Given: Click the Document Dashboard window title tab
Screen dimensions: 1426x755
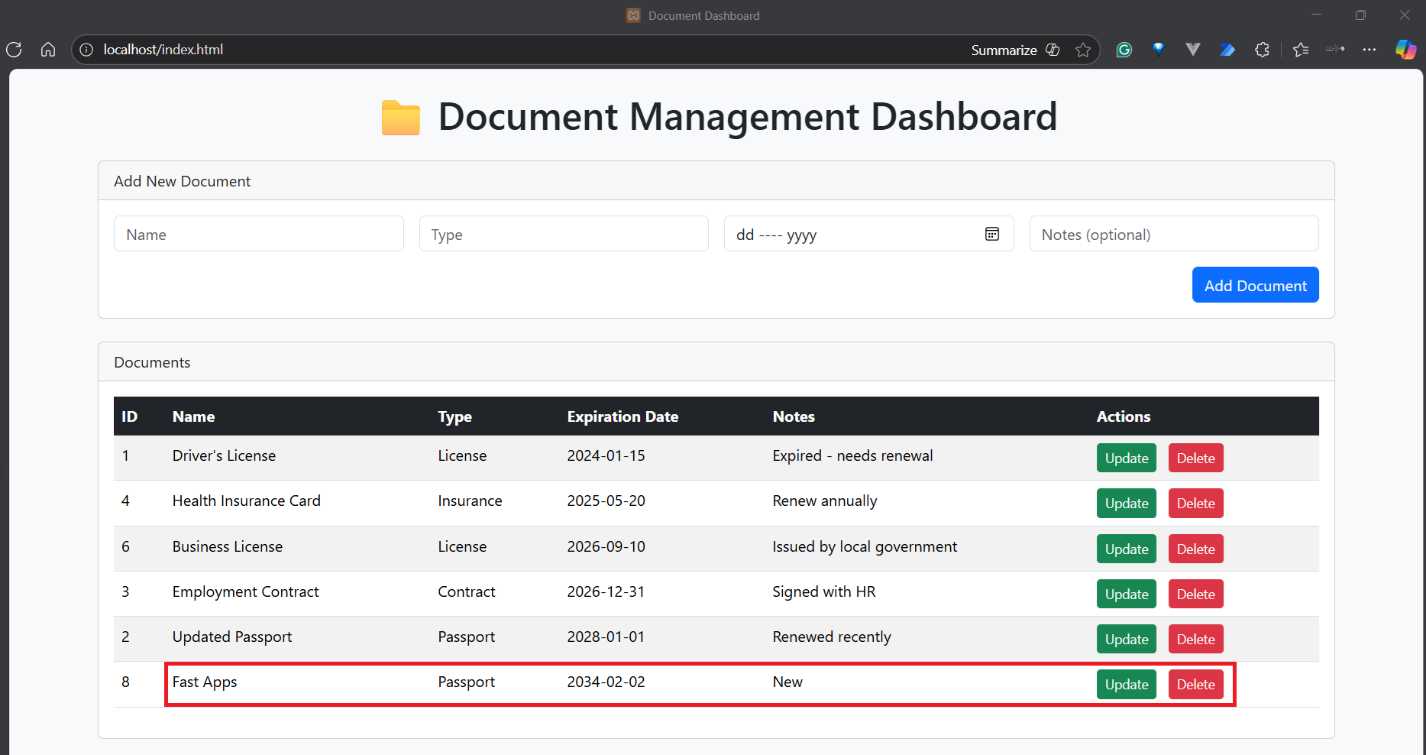Looking at the screenshot, I should pos(693,15).
